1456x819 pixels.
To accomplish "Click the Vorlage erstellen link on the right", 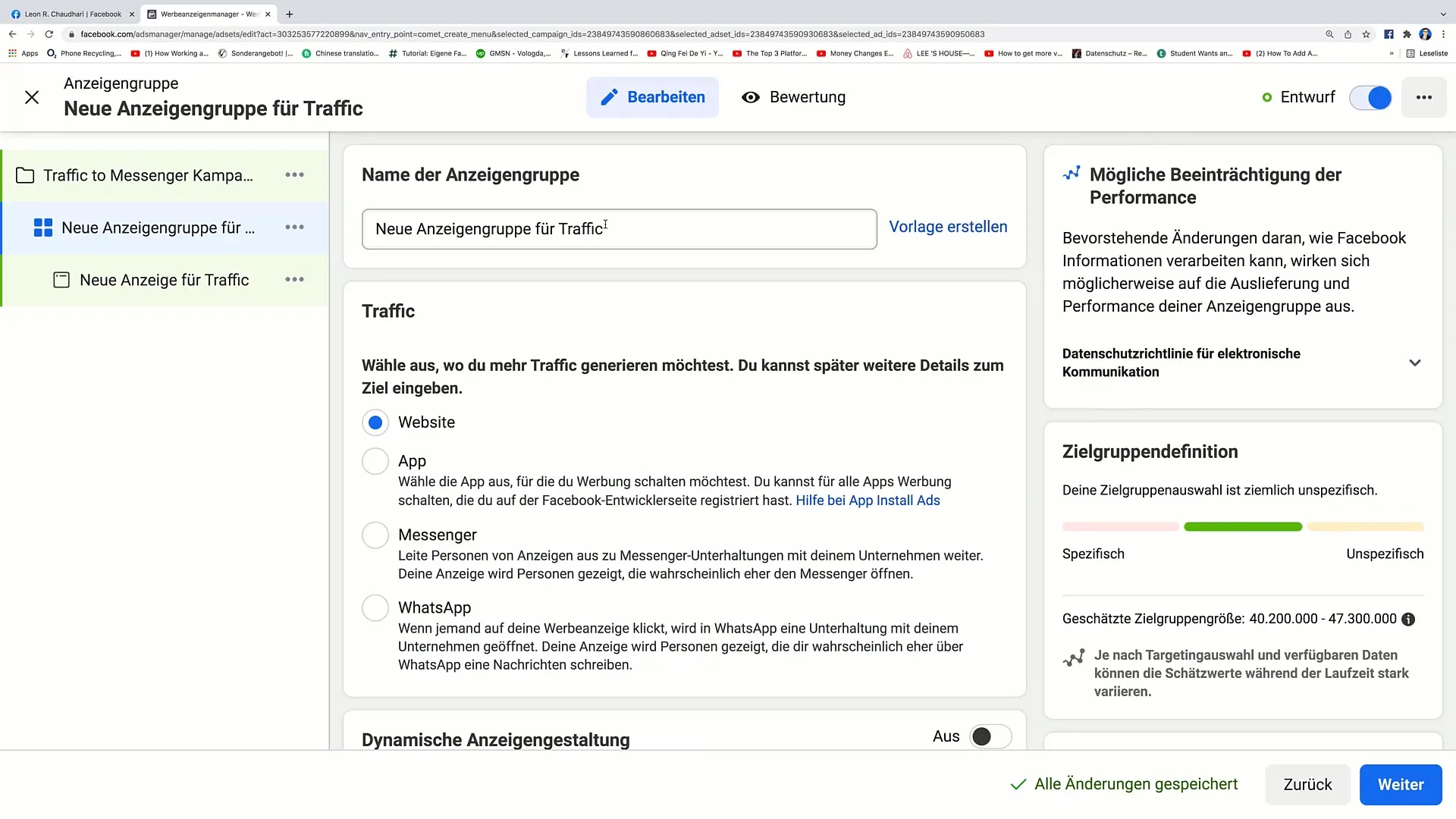I will 948,226.
